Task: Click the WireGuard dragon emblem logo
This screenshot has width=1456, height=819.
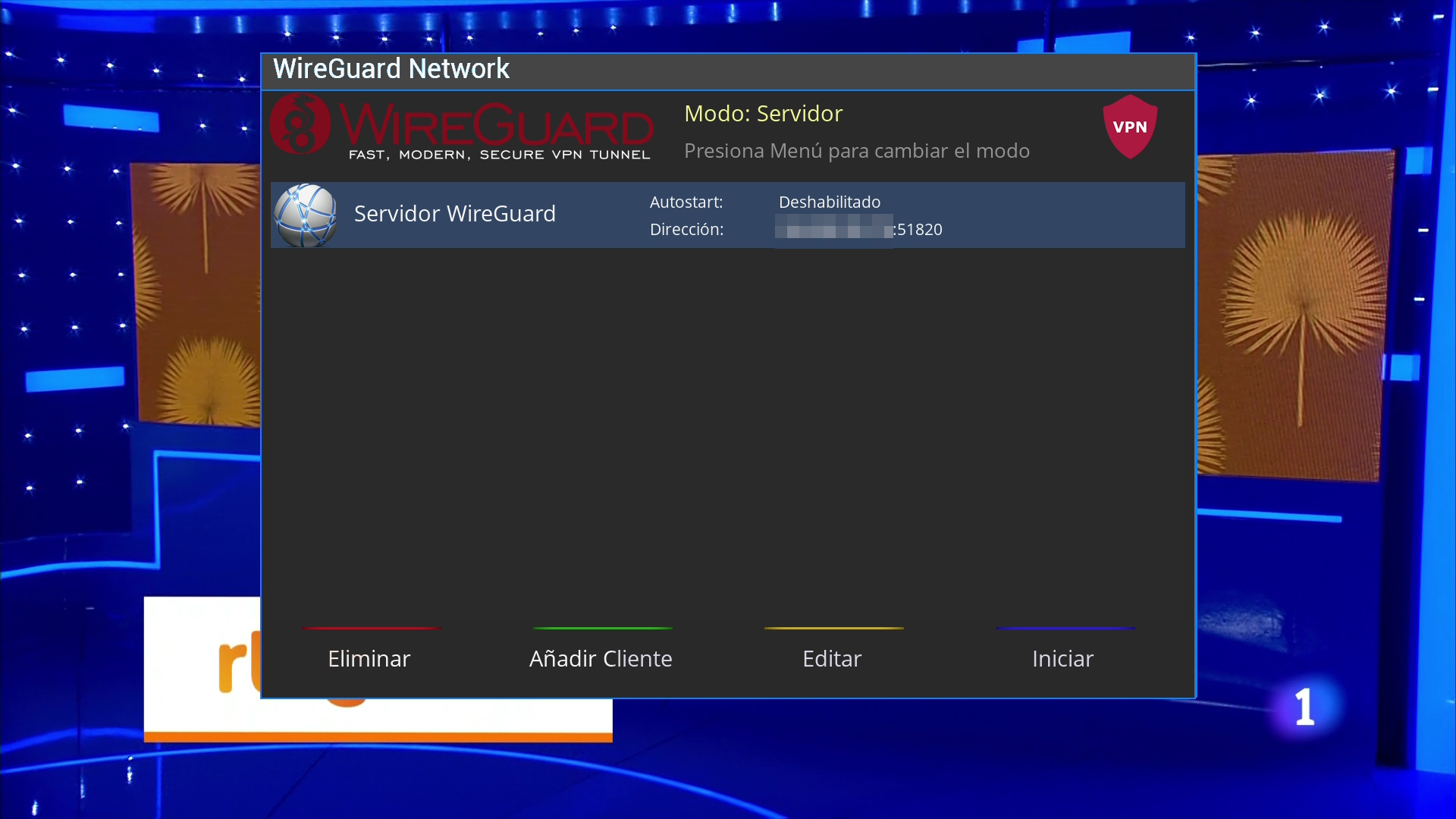Action: pos(300,124)
